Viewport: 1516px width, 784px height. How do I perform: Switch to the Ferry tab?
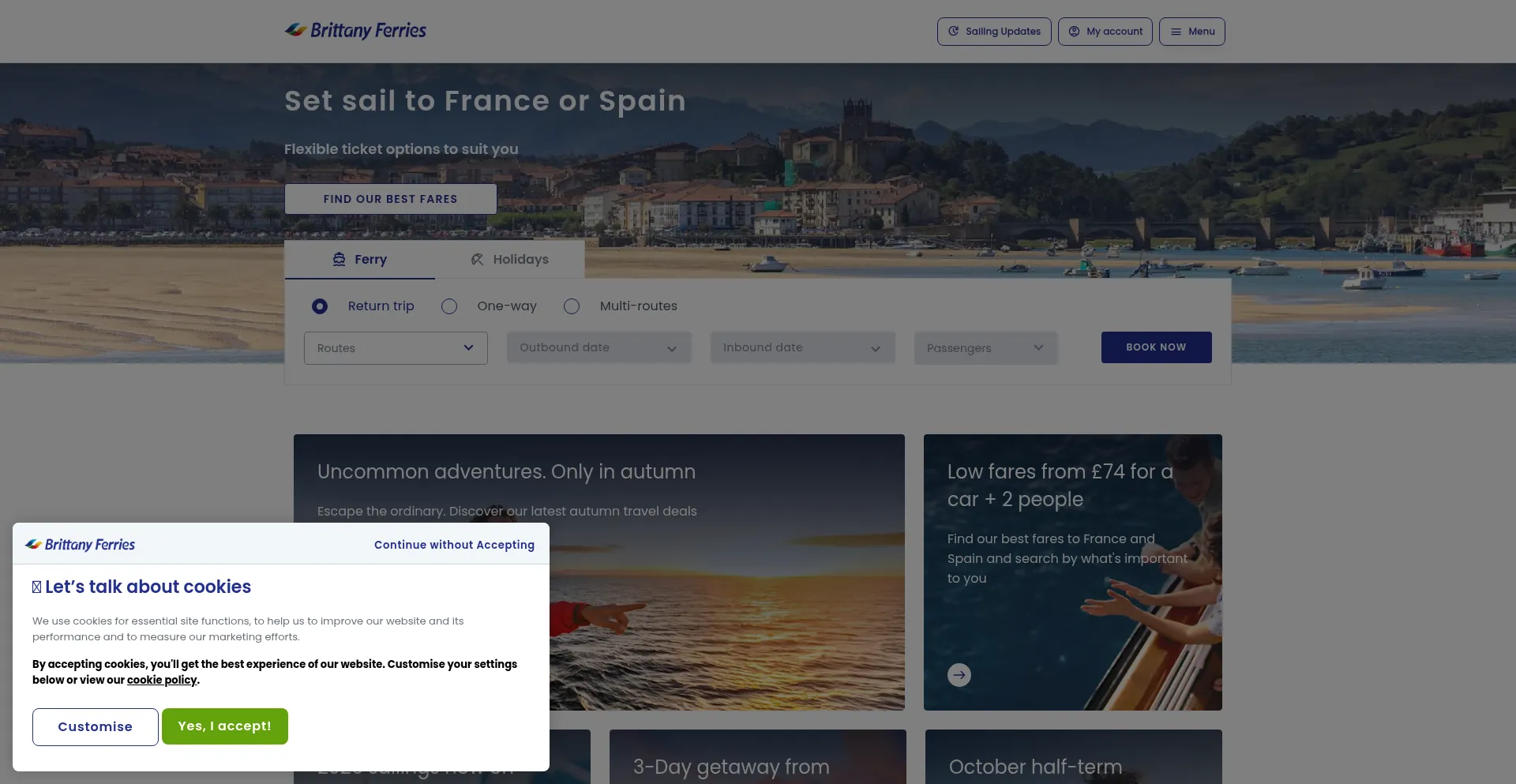360,260
